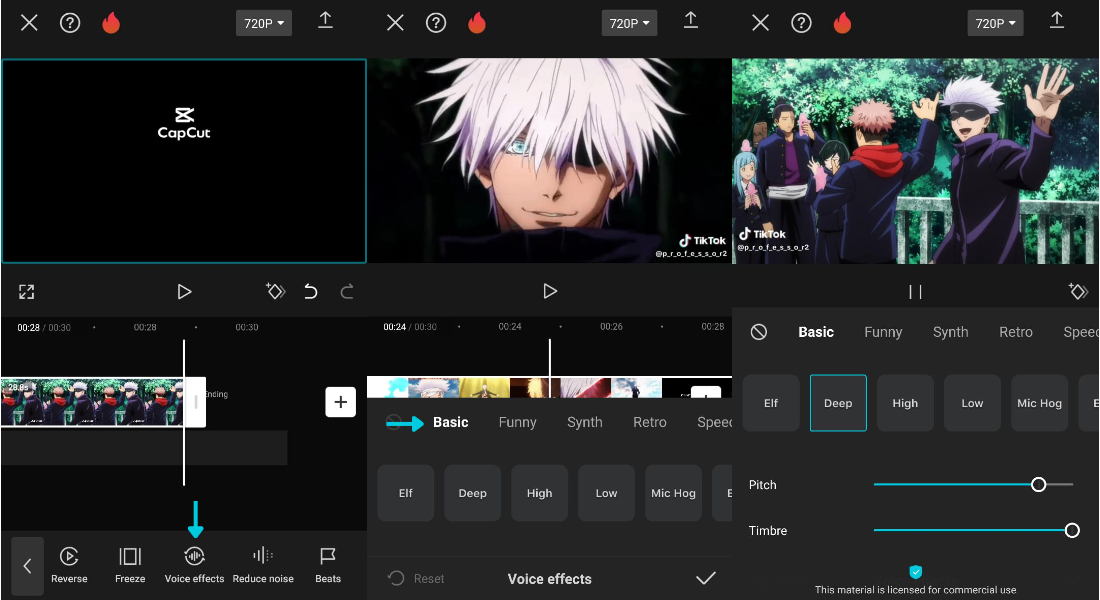Click the middle panel timeline clip strip
1100x600 pixels.
click(x=549, y=387)
